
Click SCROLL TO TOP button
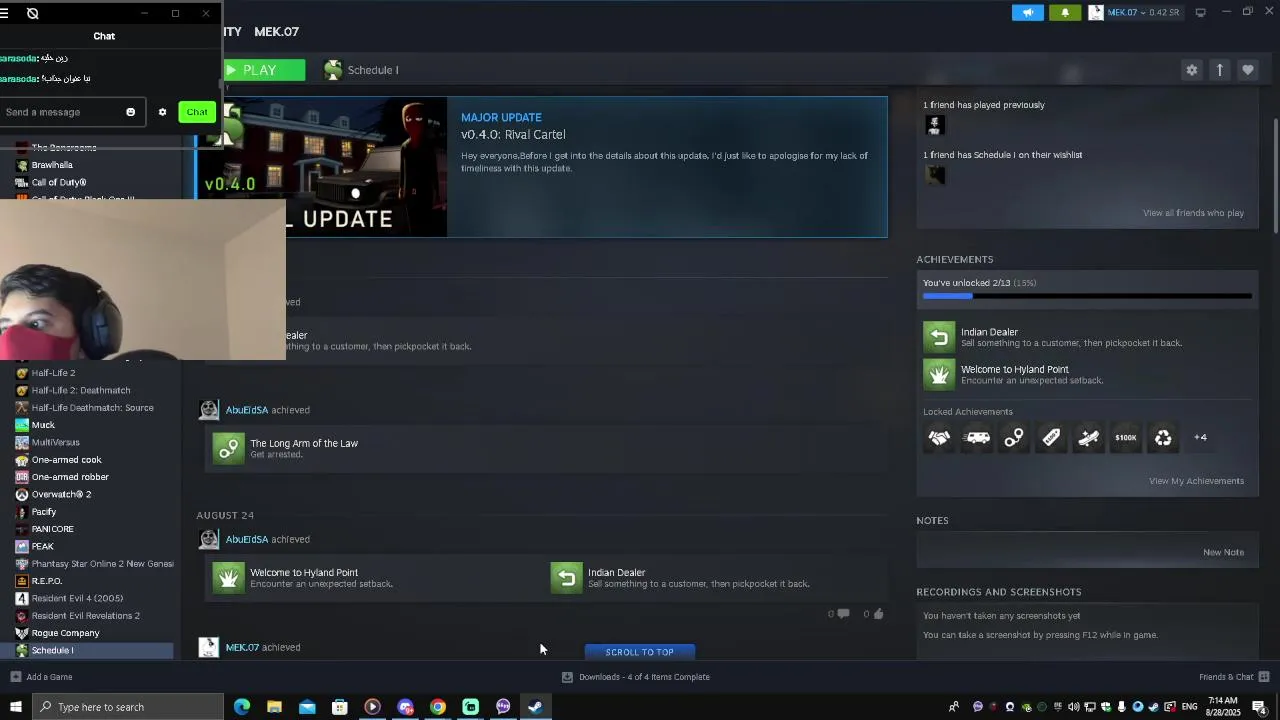tap(639, 652)
